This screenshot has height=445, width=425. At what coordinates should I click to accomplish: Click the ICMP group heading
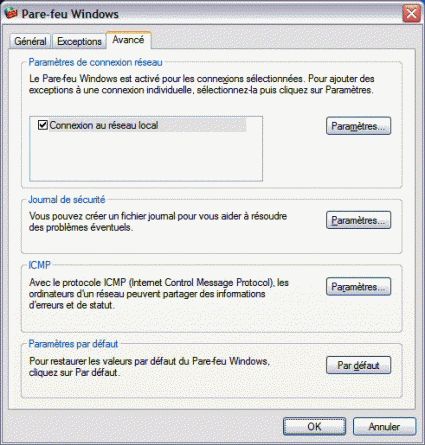[39, 265]
